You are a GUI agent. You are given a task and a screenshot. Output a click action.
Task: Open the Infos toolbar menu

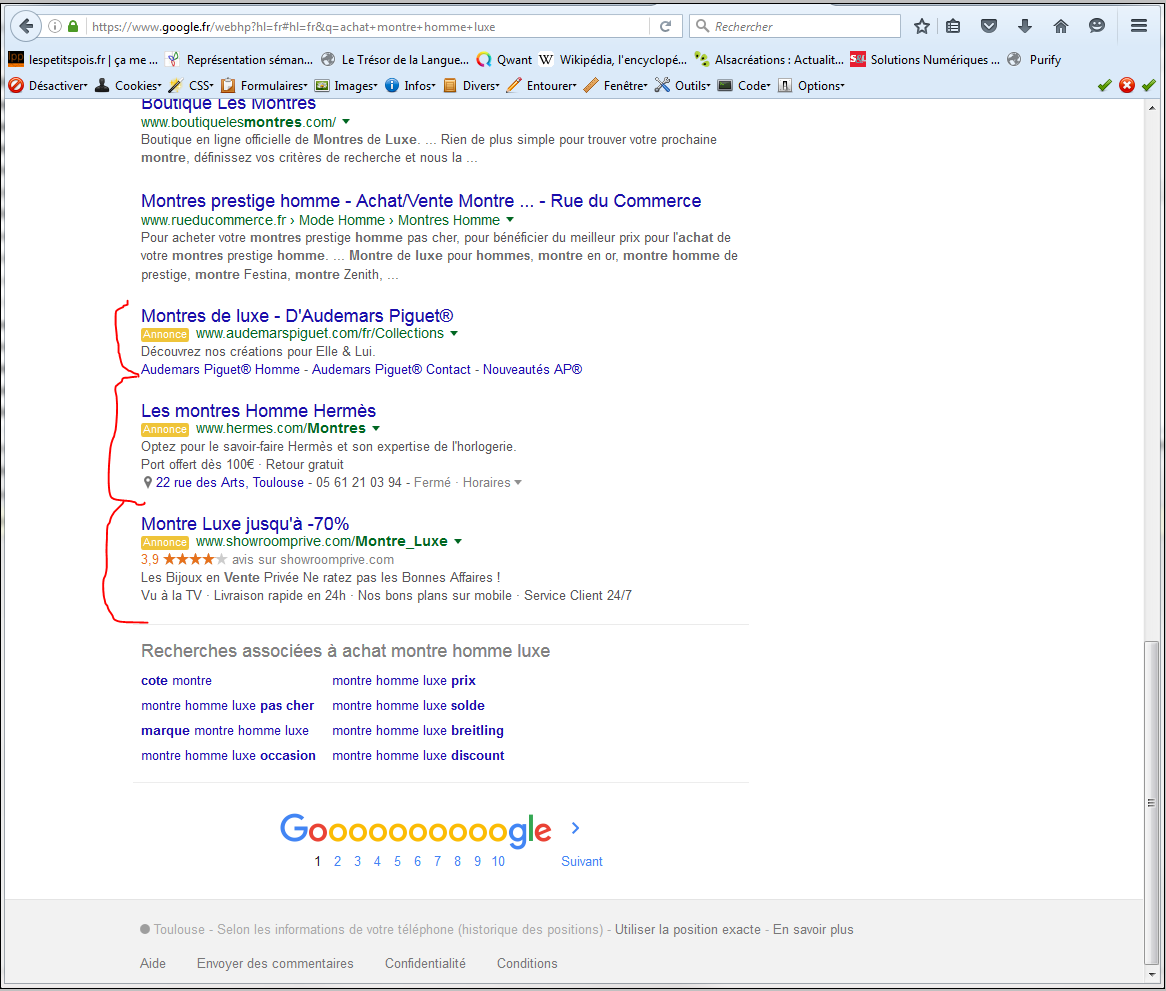click(410, 85)
